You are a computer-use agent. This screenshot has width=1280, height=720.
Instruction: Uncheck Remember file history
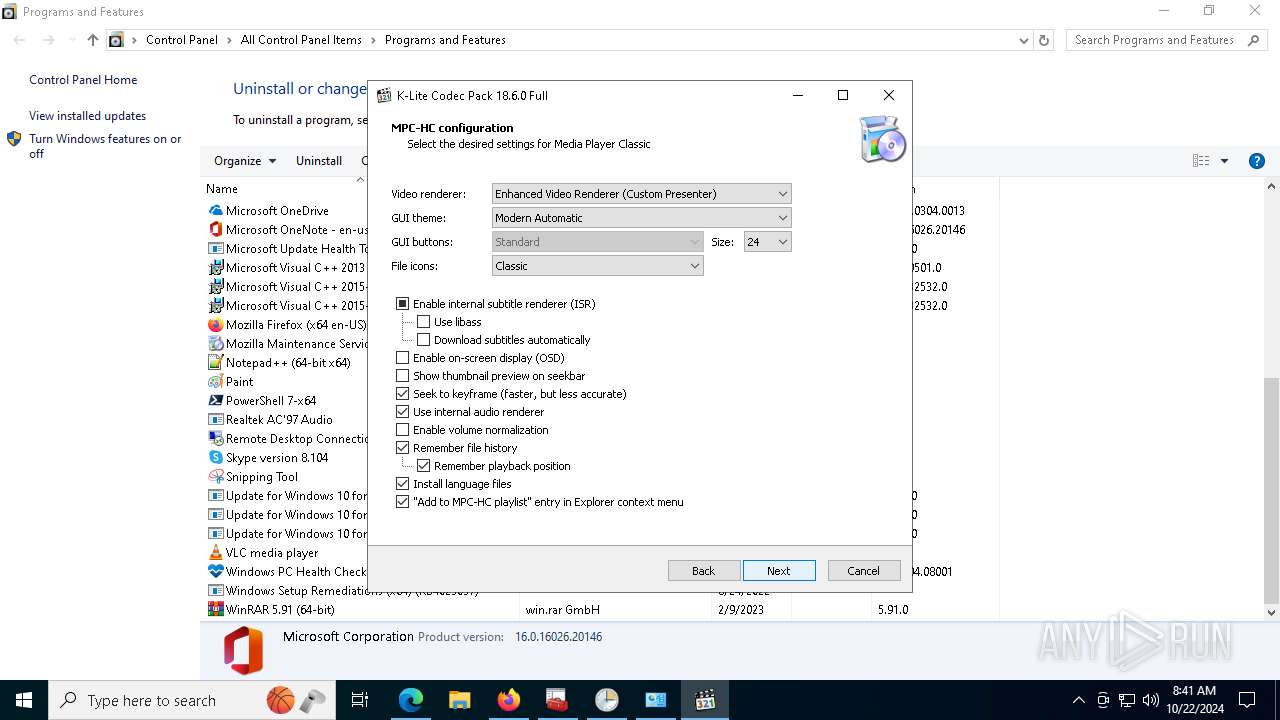coord(403,448)
